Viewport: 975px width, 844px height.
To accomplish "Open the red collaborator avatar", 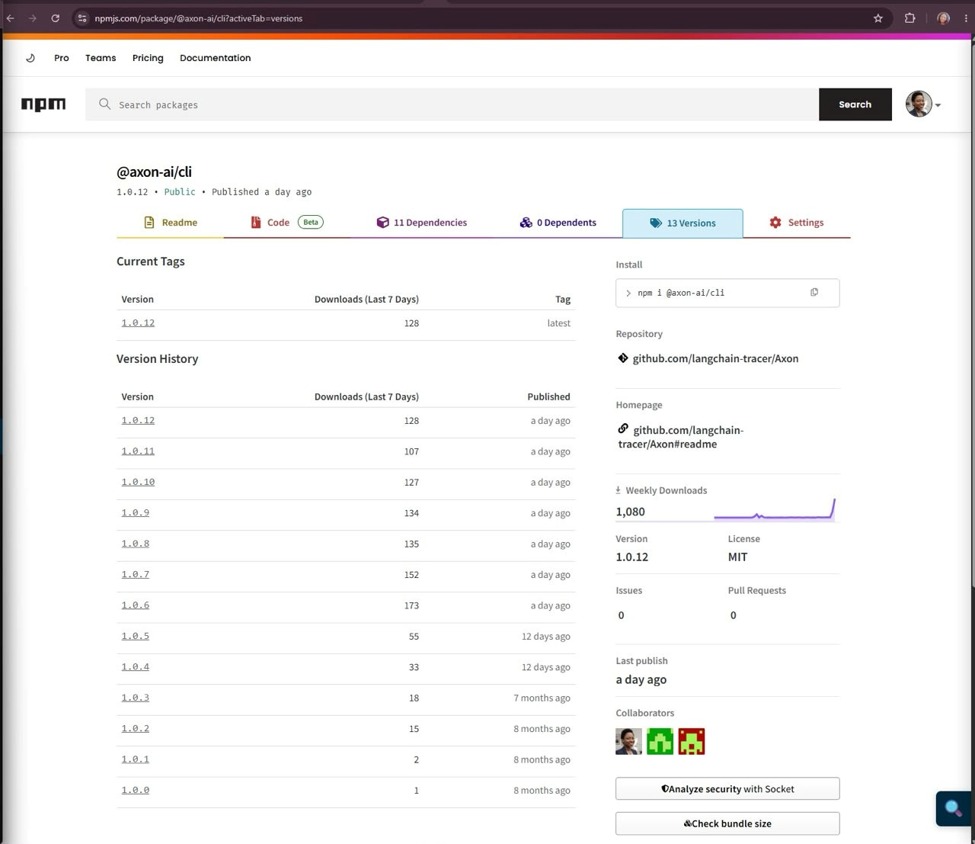I will tap(691, 741).
